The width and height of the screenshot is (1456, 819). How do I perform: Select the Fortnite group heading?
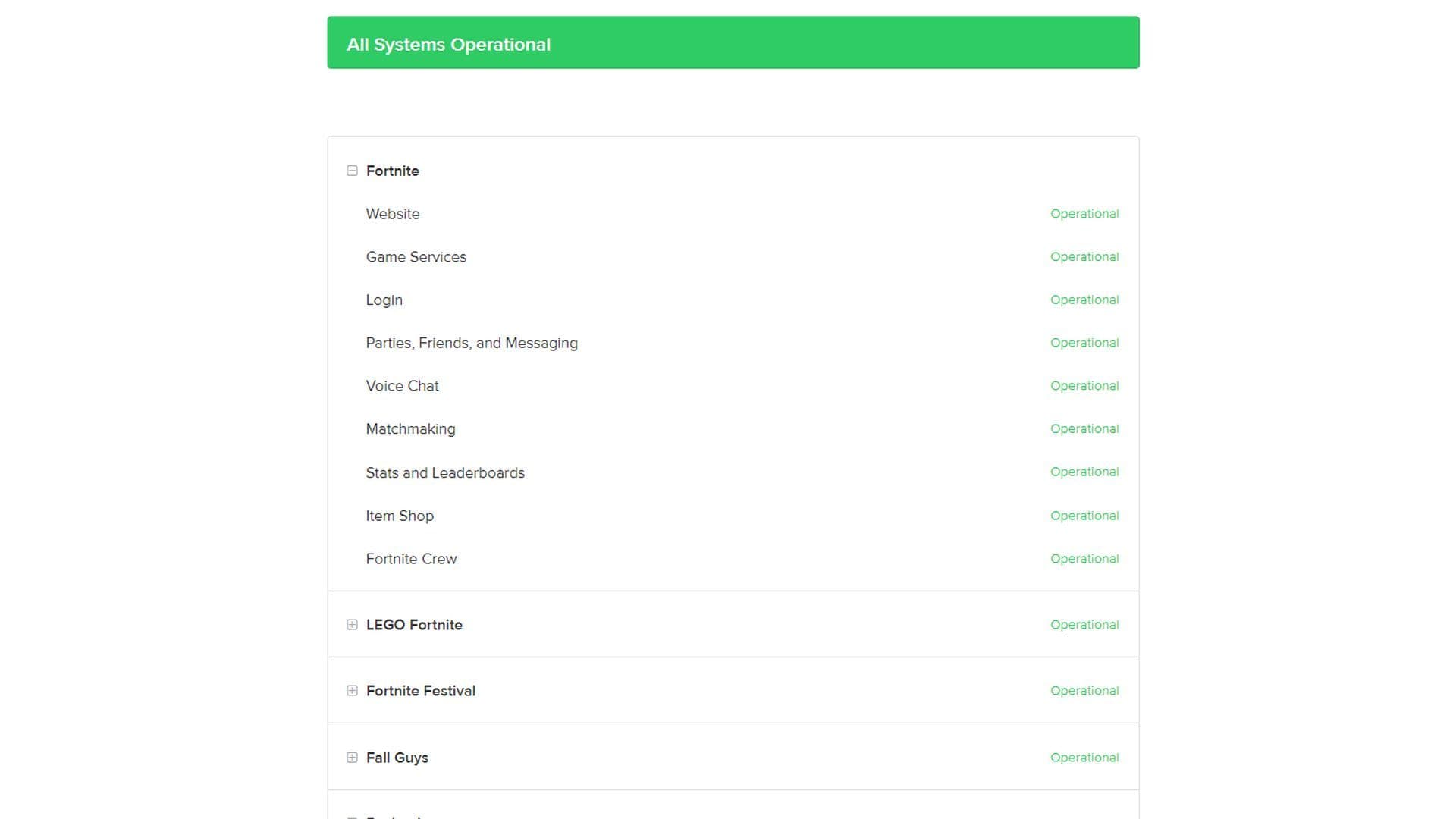coord(392,171)
